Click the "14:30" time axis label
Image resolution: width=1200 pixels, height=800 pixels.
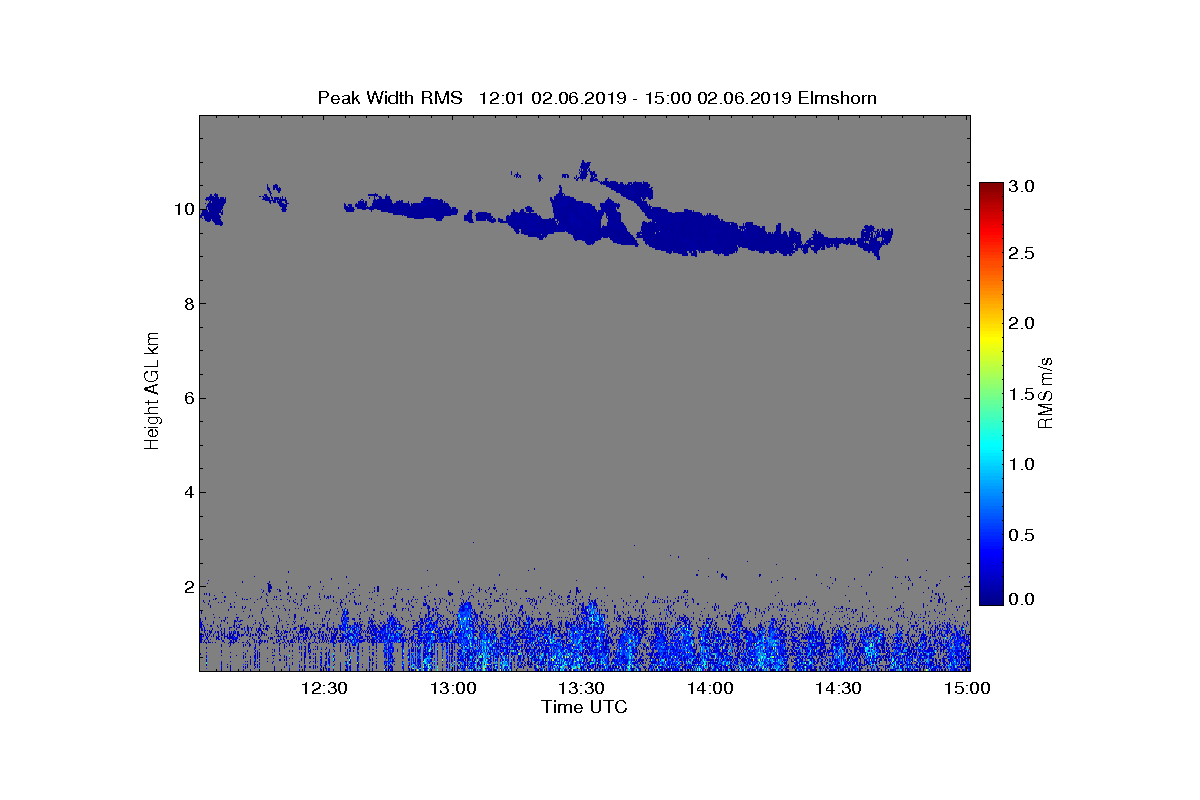[838, 688]
